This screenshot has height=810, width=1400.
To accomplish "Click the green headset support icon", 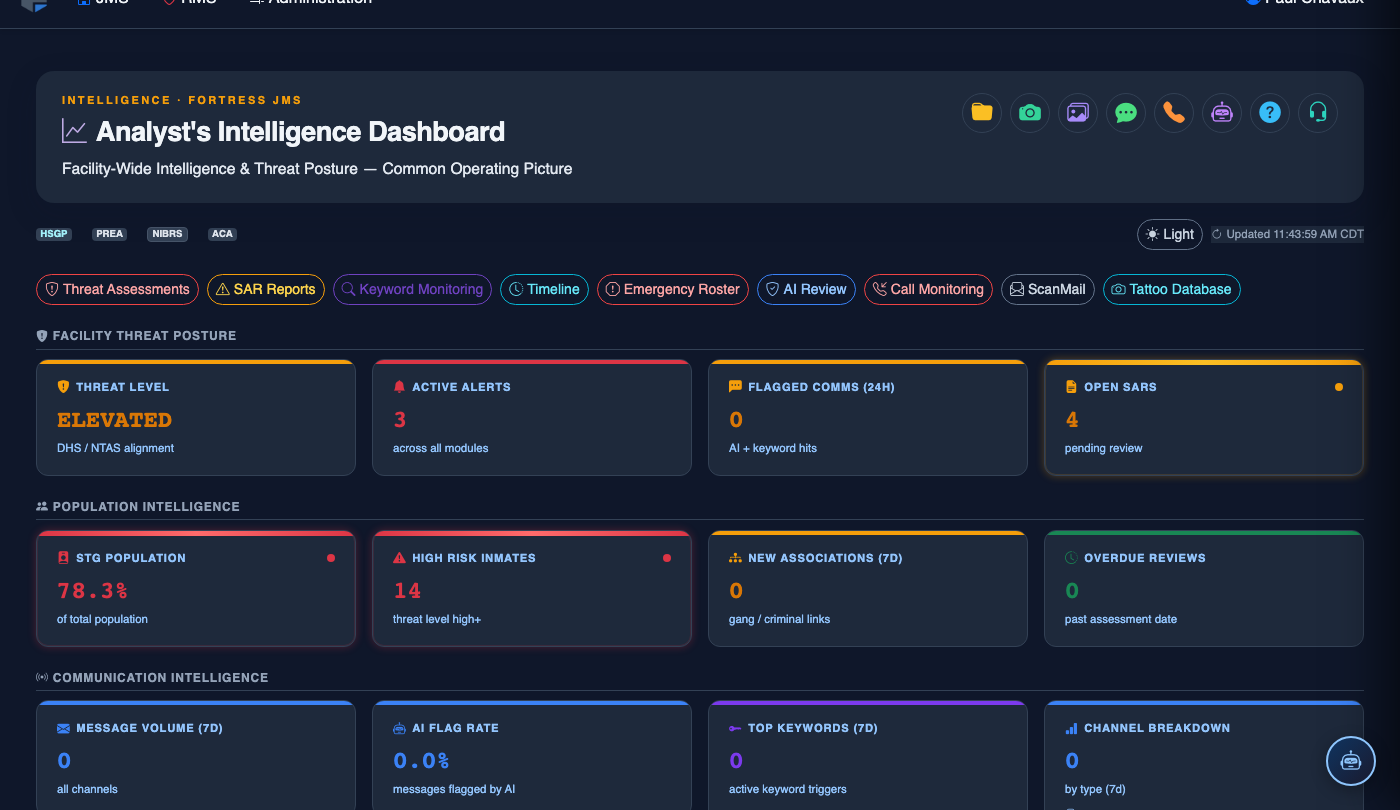I will click(1318, 113).
